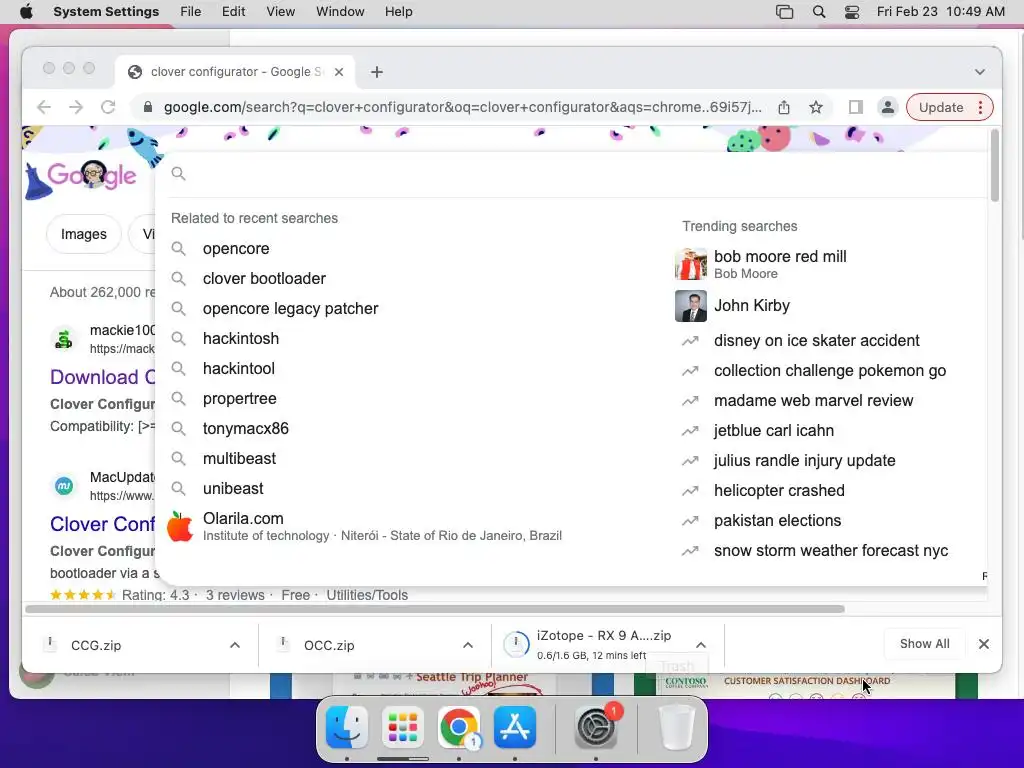Image resolution: width=1024 pixels, height=768 pixels.
Task: Open the File menu
Action: (x=191, y=12)
